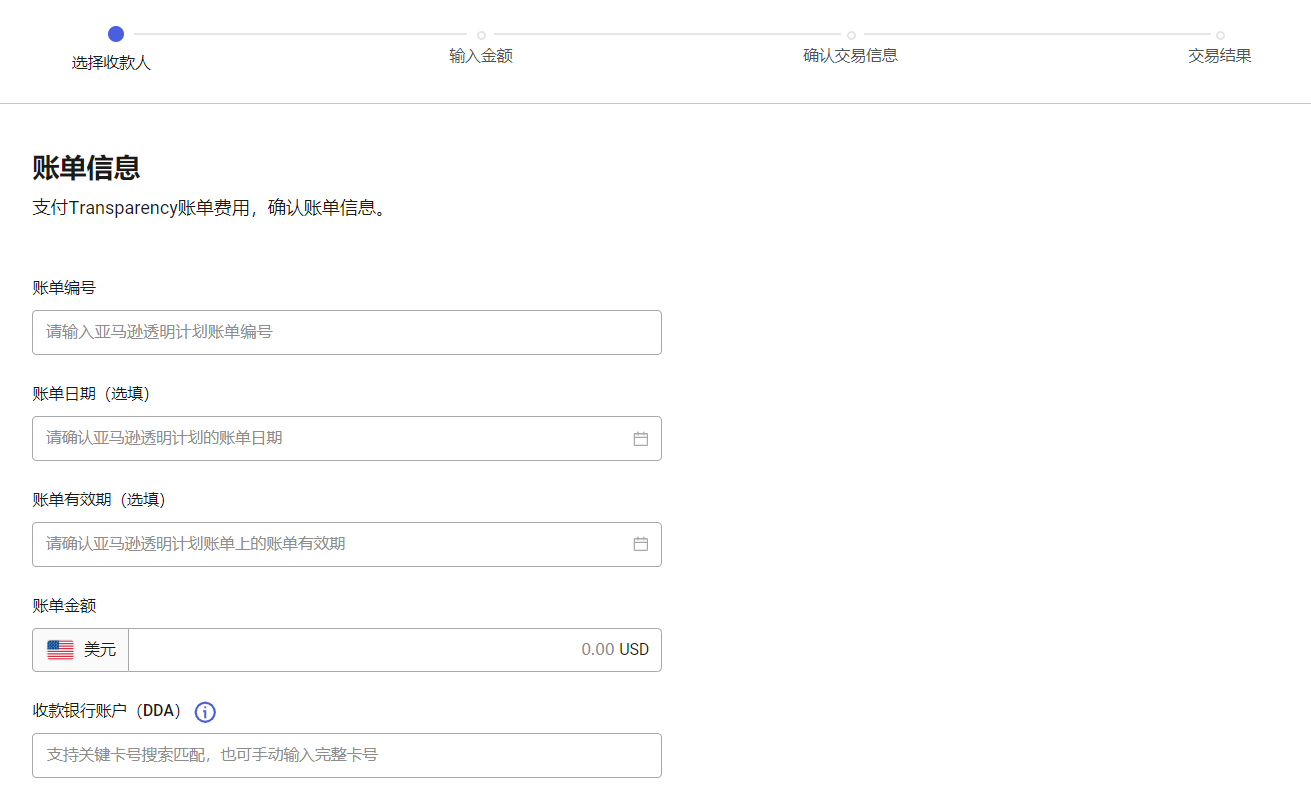Go to the 交易结果 step label

1219,56
